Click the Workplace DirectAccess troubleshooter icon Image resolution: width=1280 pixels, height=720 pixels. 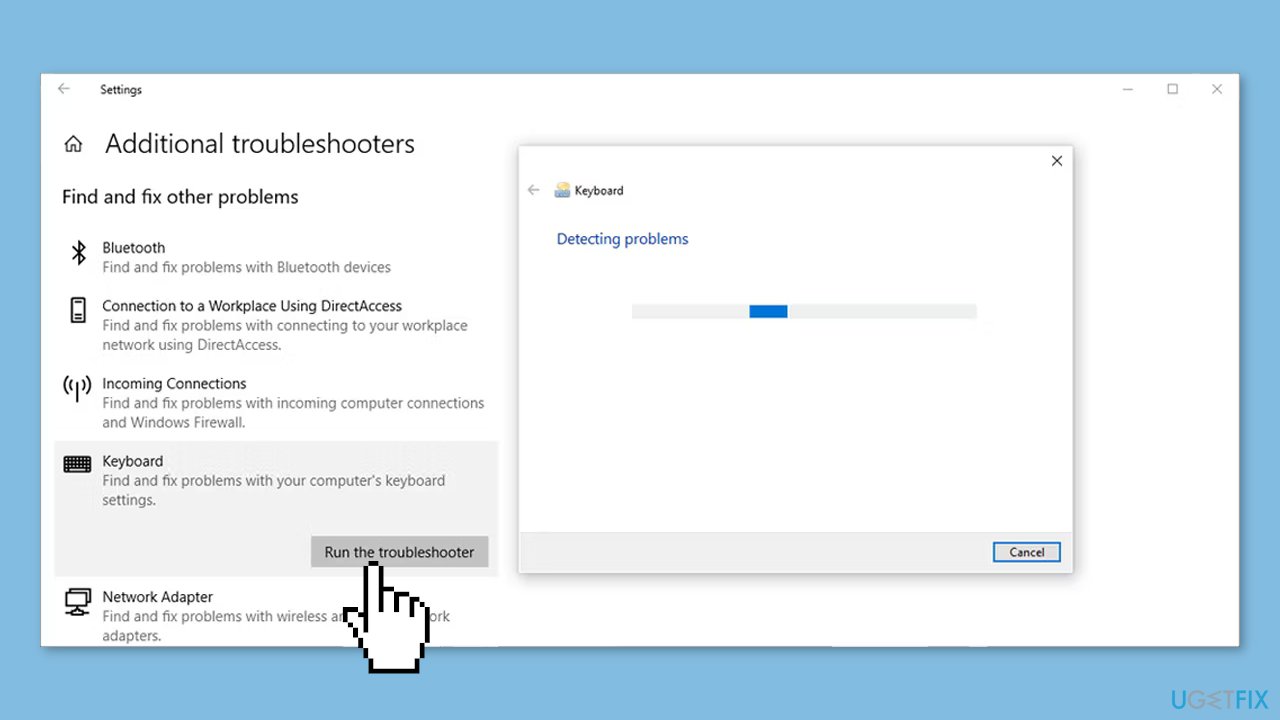[78, 311]
